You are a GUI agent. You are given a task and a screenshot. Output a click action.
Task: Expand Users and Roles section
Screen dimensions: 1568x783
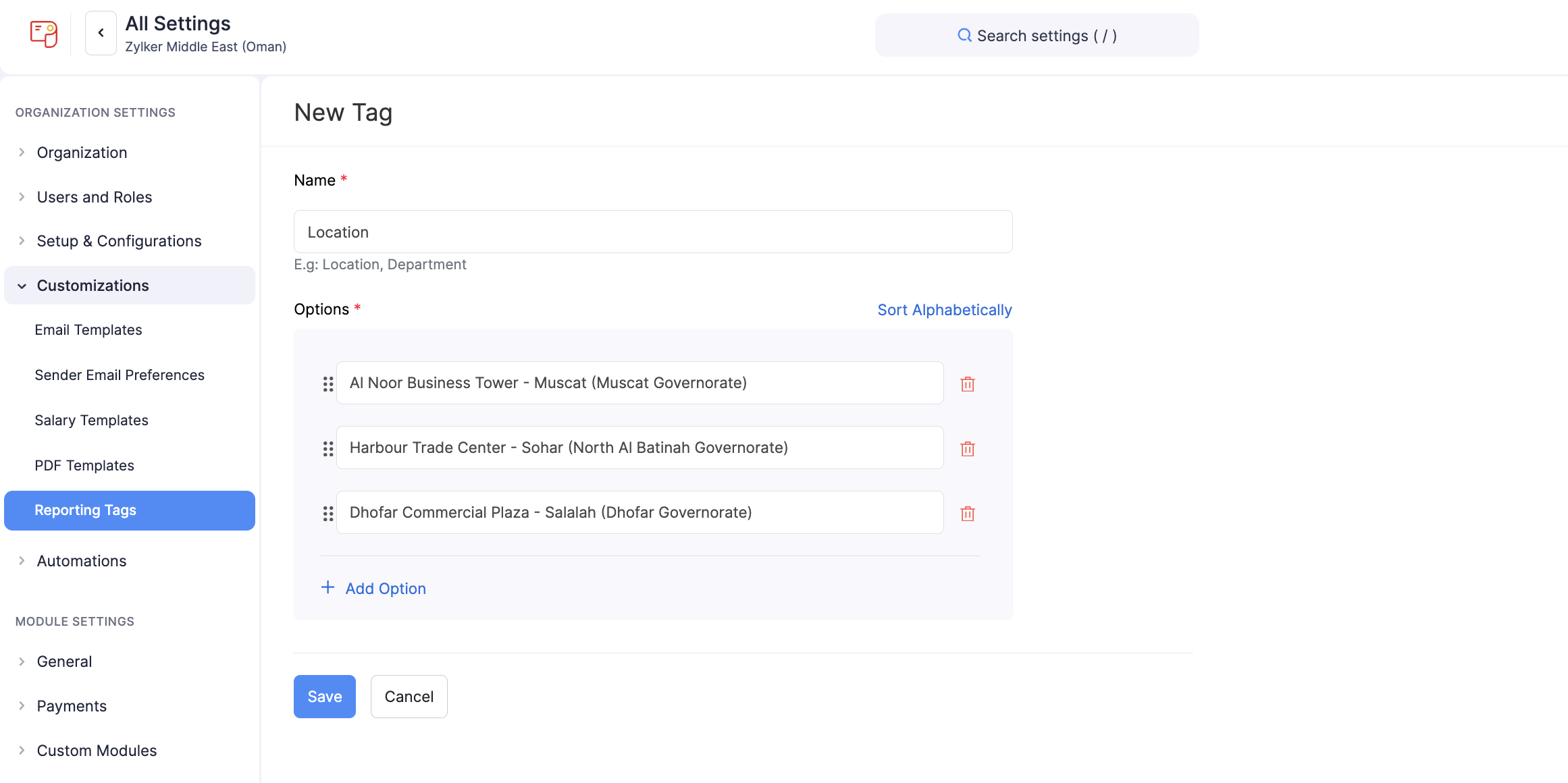(94, 197)
